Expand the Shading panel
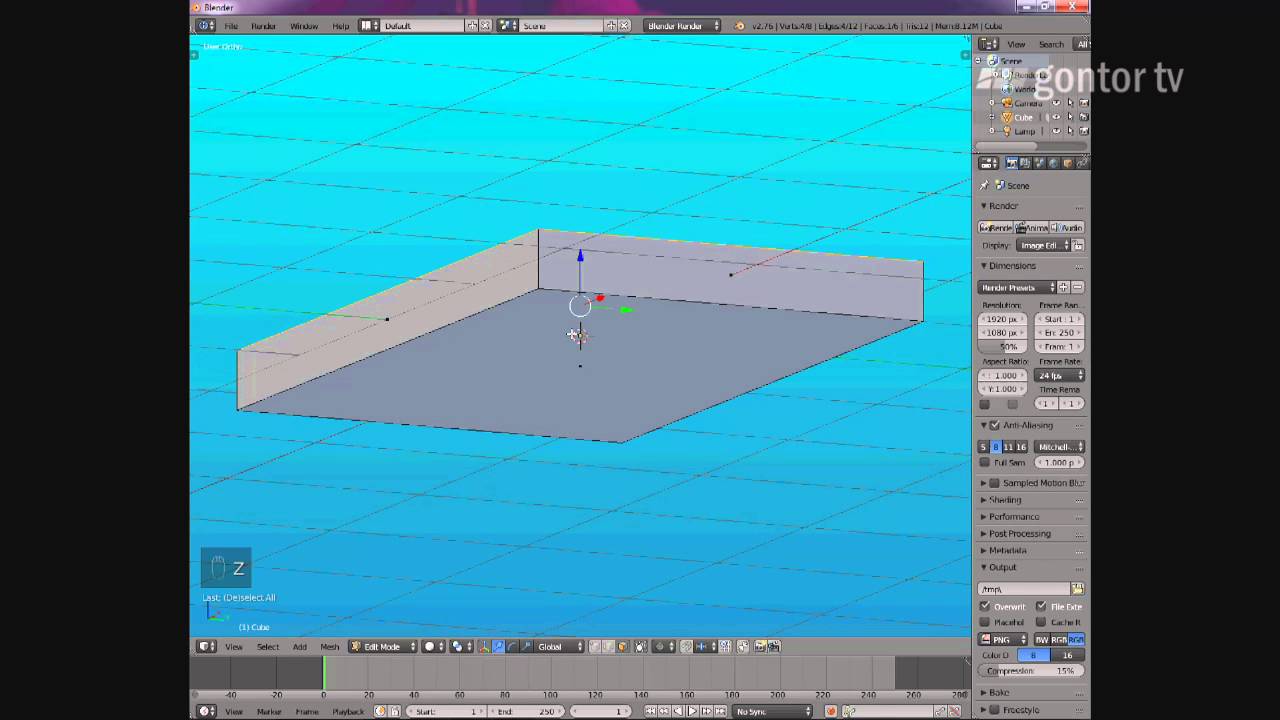This screenshot has height=720, width=1280. [x=1005, y=500]
